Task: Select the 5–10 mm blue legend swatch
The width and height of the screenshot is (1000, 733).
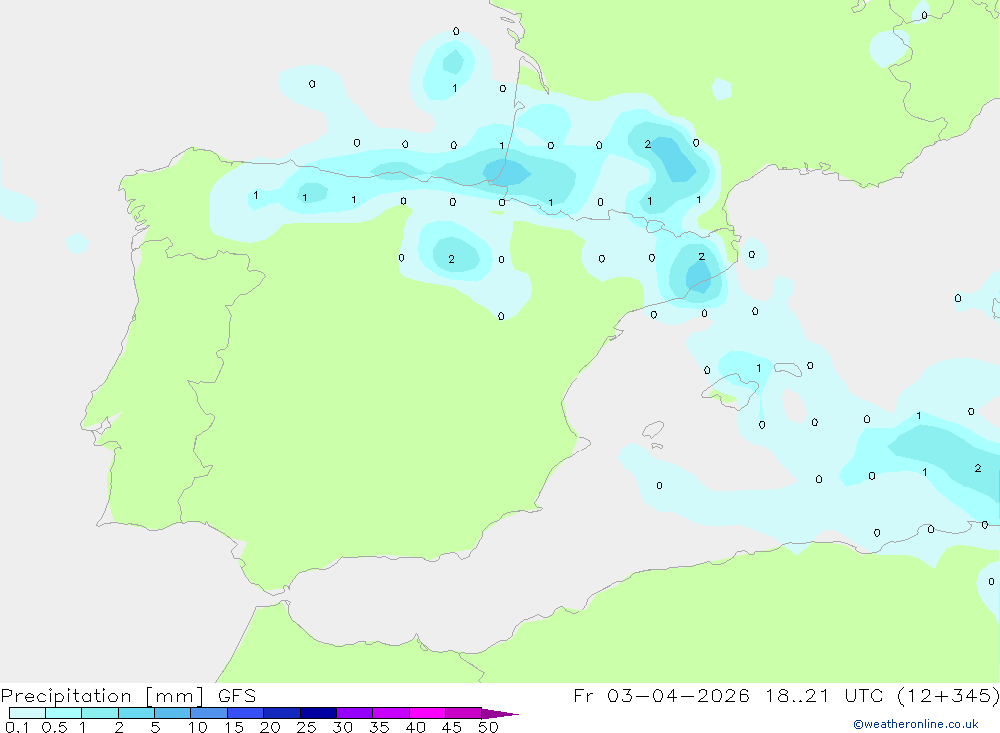Action: (173, 713)
